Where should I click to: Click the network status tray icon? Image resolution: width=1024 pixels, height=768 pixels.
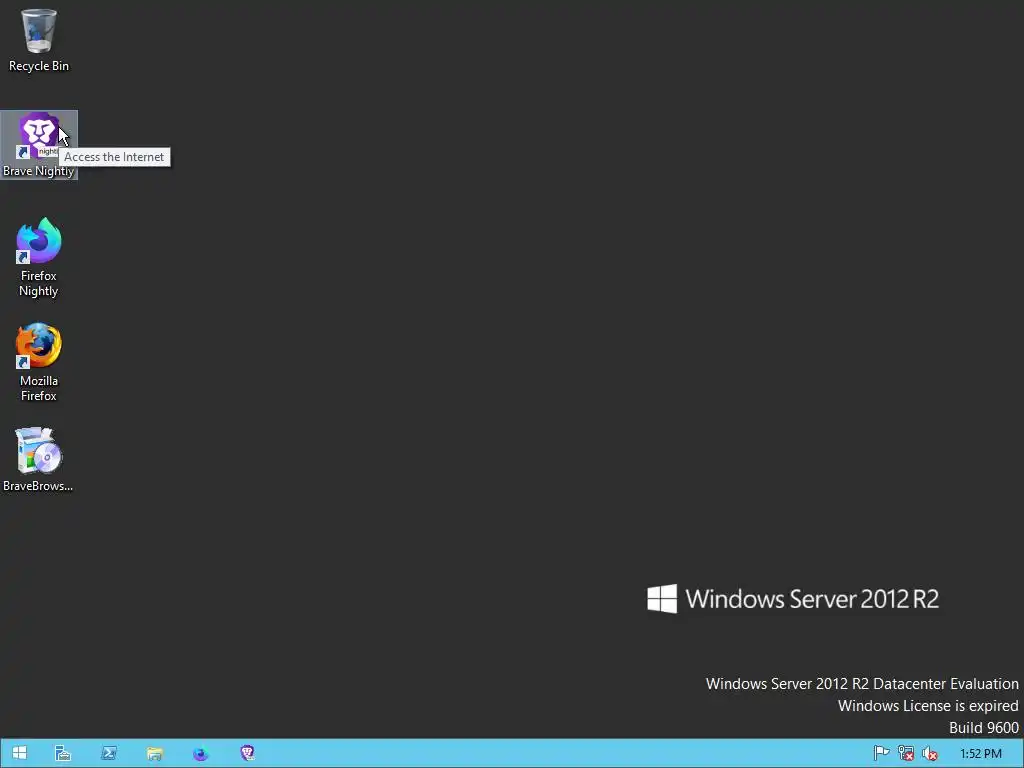[906, 753]
